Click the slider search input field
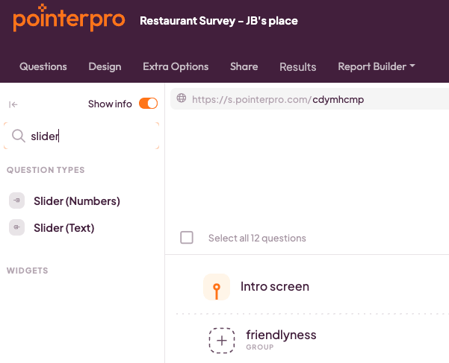This screenshot has height=363, width=449. 81,136
